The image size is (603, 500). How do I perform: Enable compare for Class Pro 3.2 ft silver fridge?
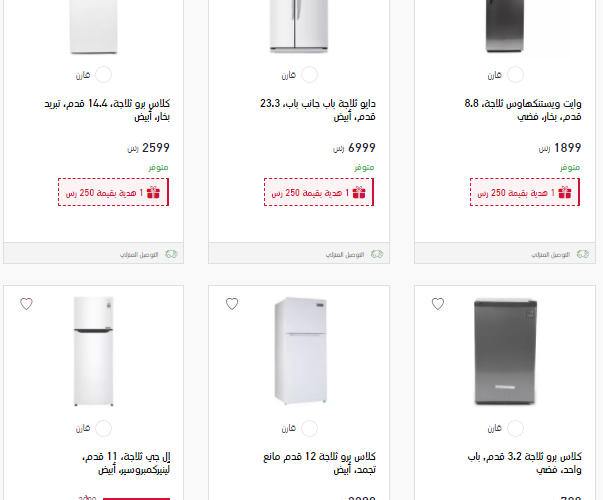point(515,428)
